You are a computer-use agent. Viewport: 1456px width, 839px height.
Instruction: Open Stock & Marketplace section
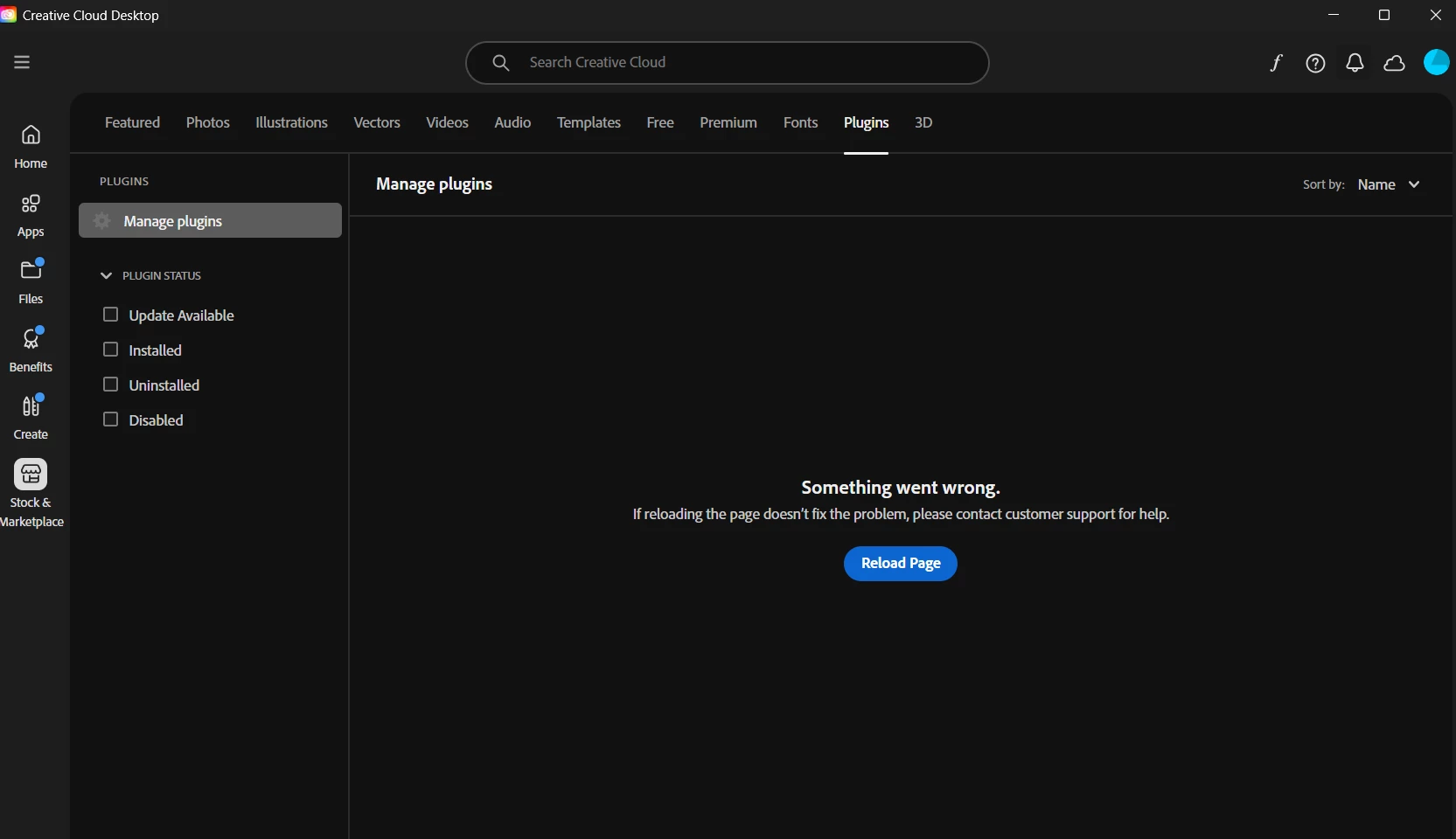tap(31, 495)
